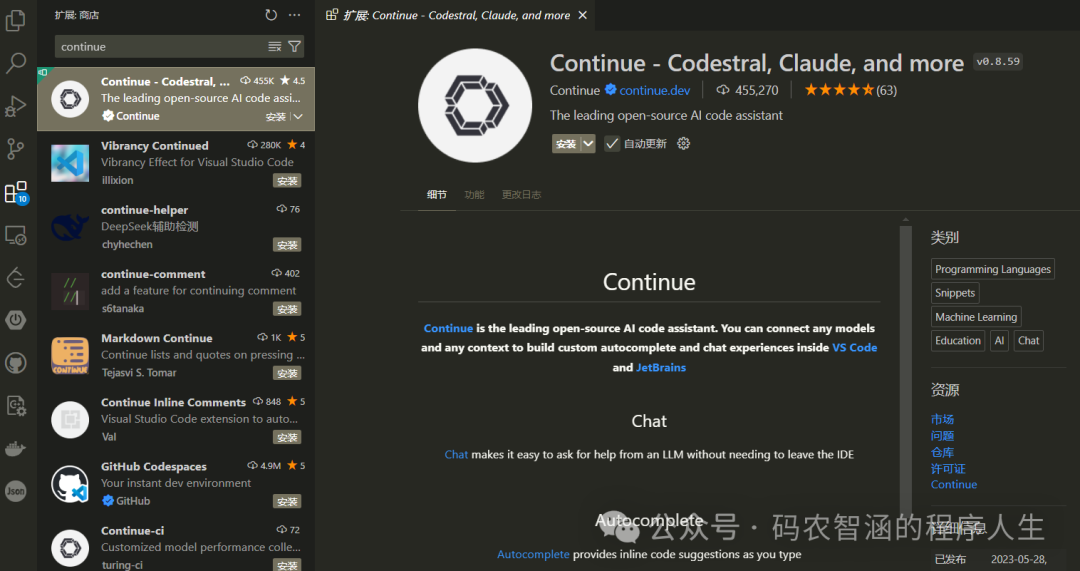Viewport: 1080px width, 571px height.
Task: Toggle the 自动更新 checkbox
Action: point(612,143)
